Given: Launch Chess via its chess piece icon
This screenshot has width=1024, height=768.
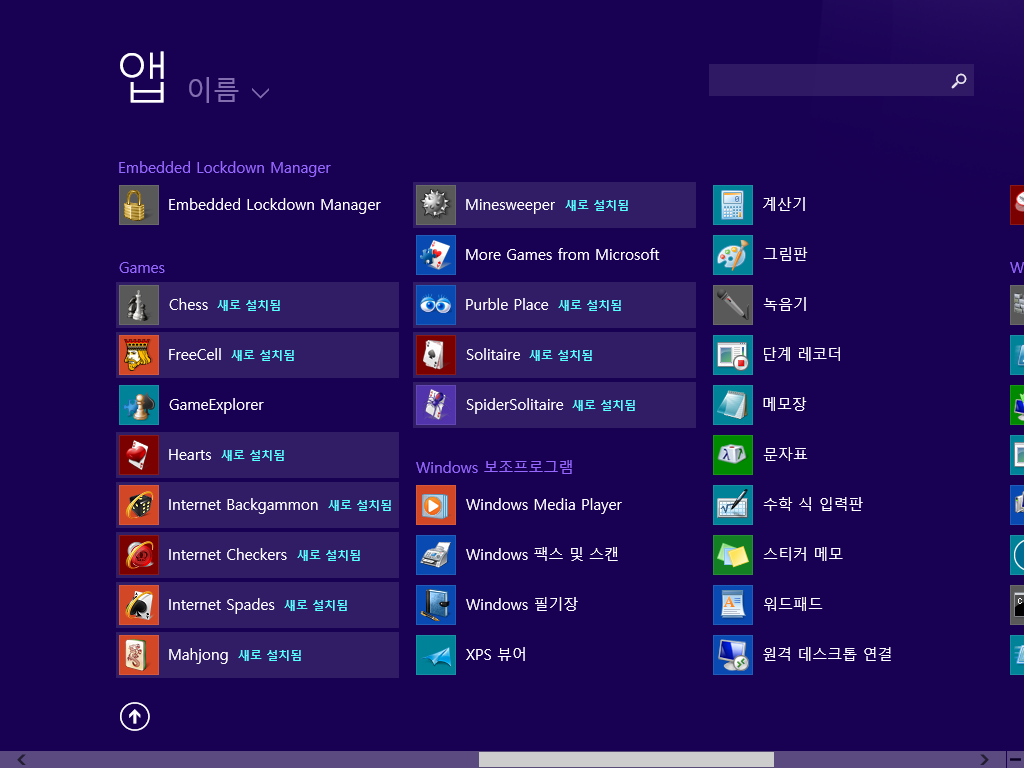Looking at the screenshot, I should click(138, 305).
